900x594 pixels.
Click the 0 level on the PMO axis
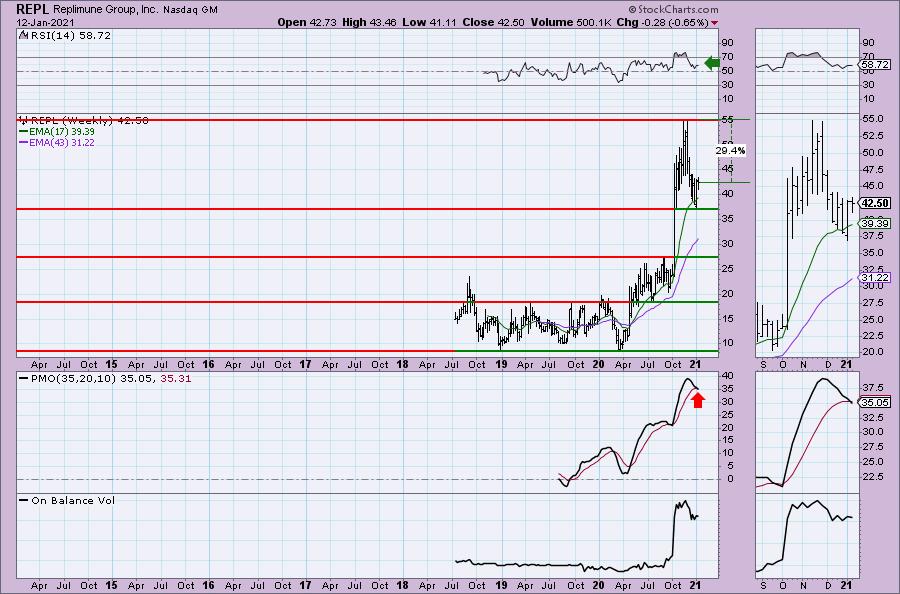(730, 479)
